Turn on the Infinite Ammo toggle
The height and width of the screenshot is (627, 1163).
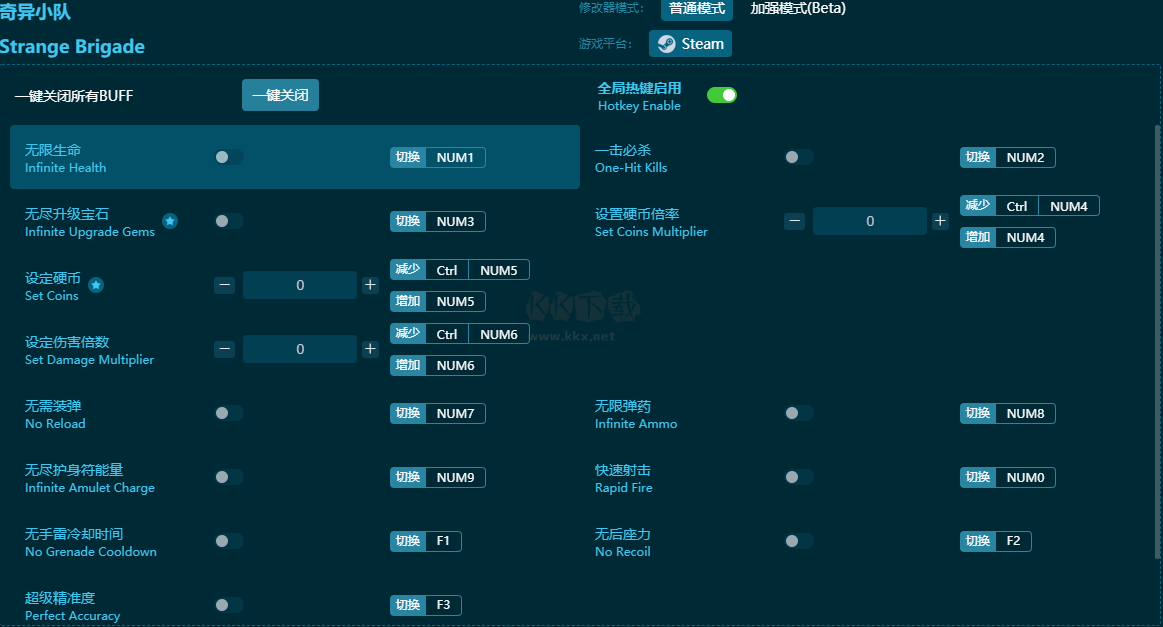click(x=799, y=413)
